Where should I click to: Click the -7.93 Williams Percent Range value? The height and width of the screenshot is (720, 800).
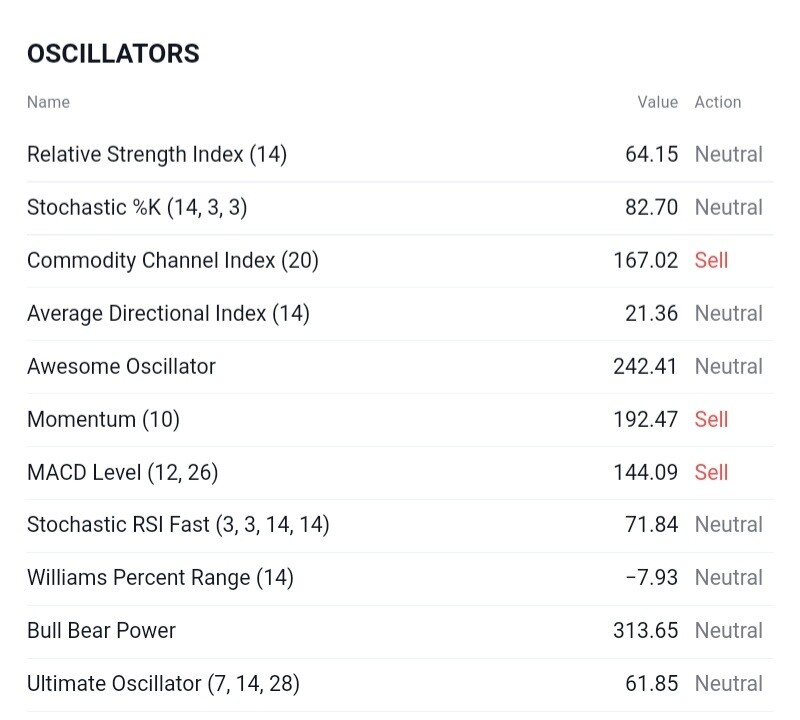click(652, 578)
